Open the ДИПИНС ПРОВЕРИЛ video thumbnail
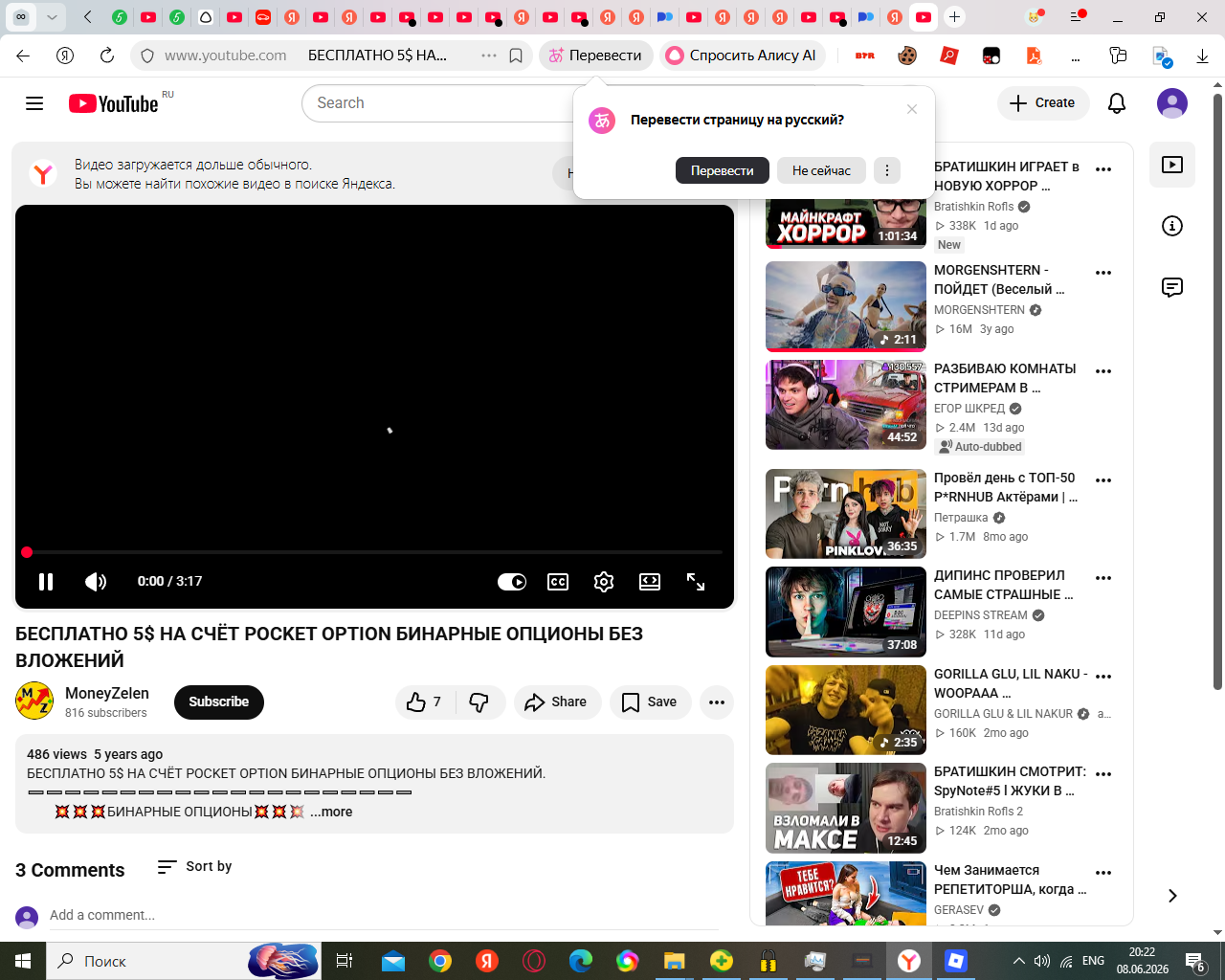The height and width of the screenshot is (980, 1225). pos(846,612)
